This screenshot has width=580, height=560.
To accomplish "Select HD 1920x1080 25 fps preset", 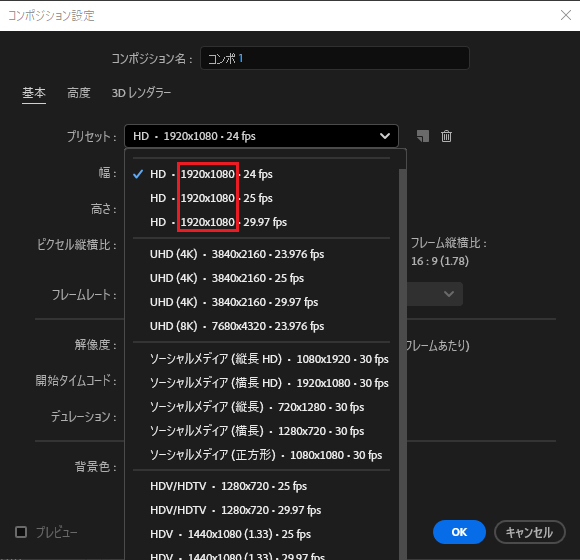I will point(261,198).
